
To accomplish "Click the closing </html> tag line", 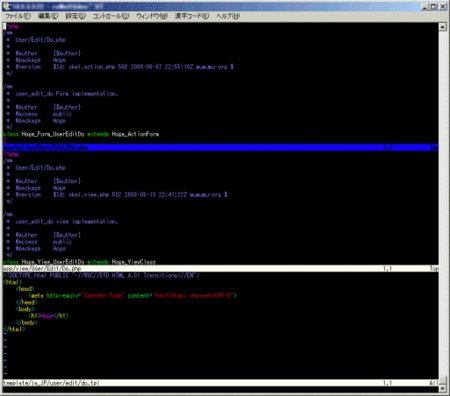I will pyautogui.click(x=14, y=329).
